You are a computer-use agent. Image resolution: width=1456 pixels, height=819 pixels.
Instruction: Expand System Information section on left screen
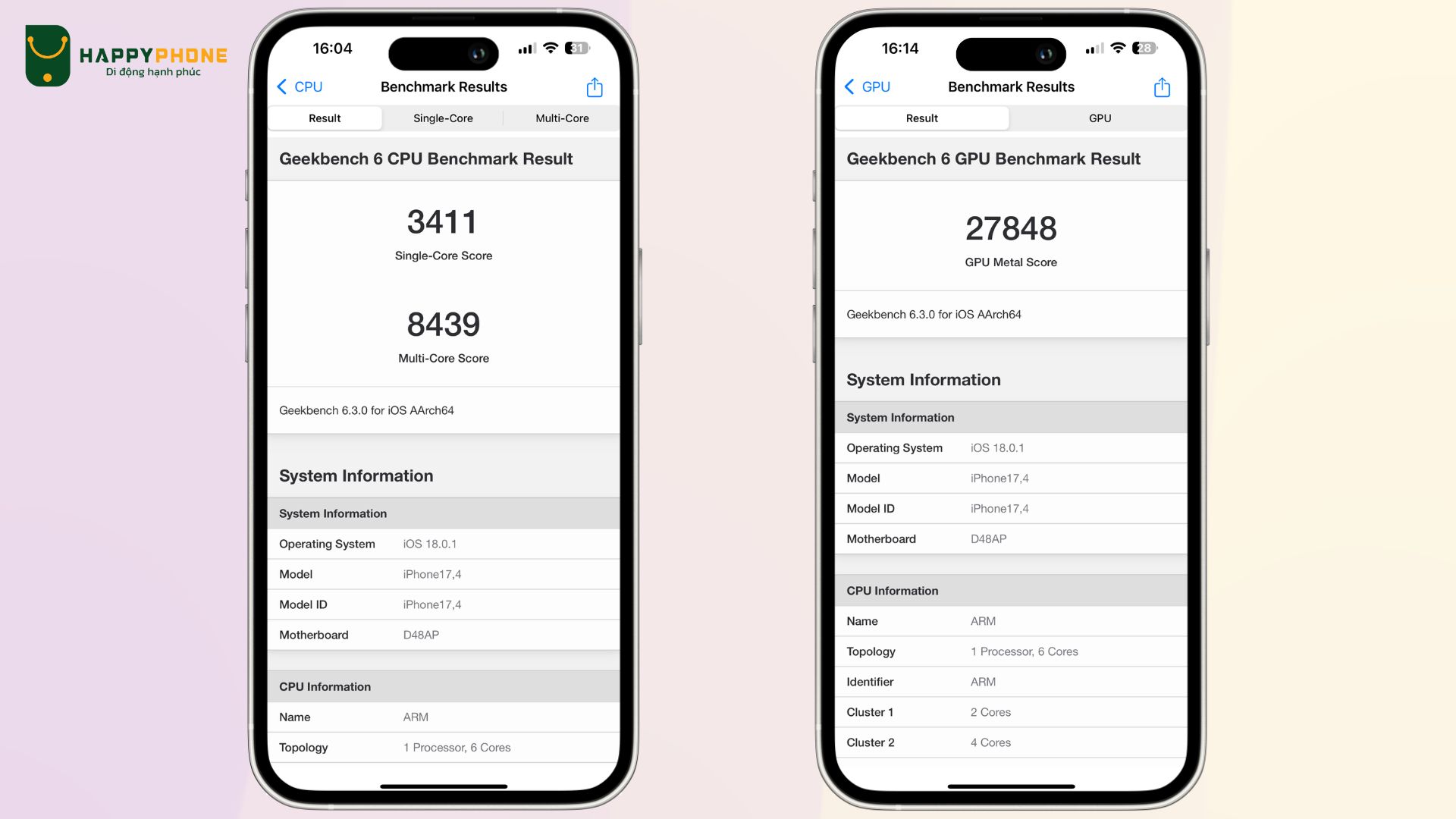click(x=357, y=475)
